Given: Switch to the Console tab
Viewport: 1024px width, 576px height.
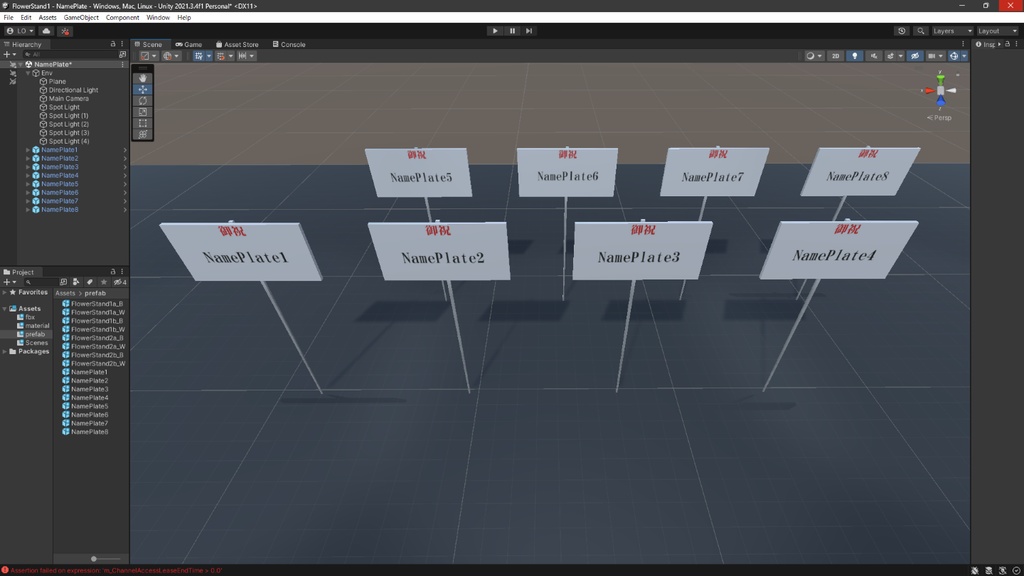Looking at the screenshot, I should pyautogui.click(x=289, y=44).
